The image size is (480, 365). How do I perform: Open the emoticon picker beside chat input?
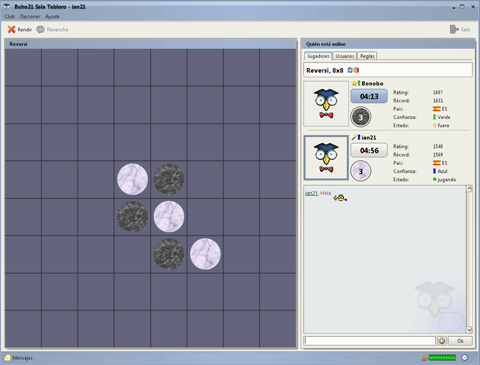[x=442, y=341]
